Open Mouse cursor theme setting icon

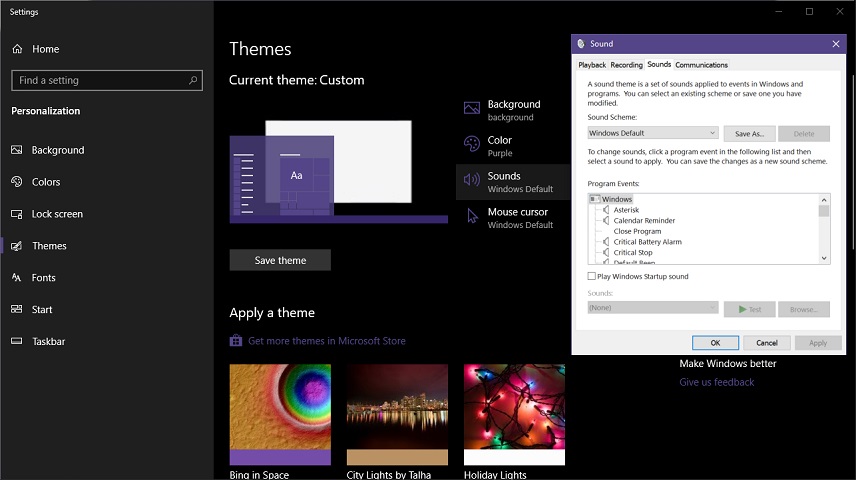(472, 217)
